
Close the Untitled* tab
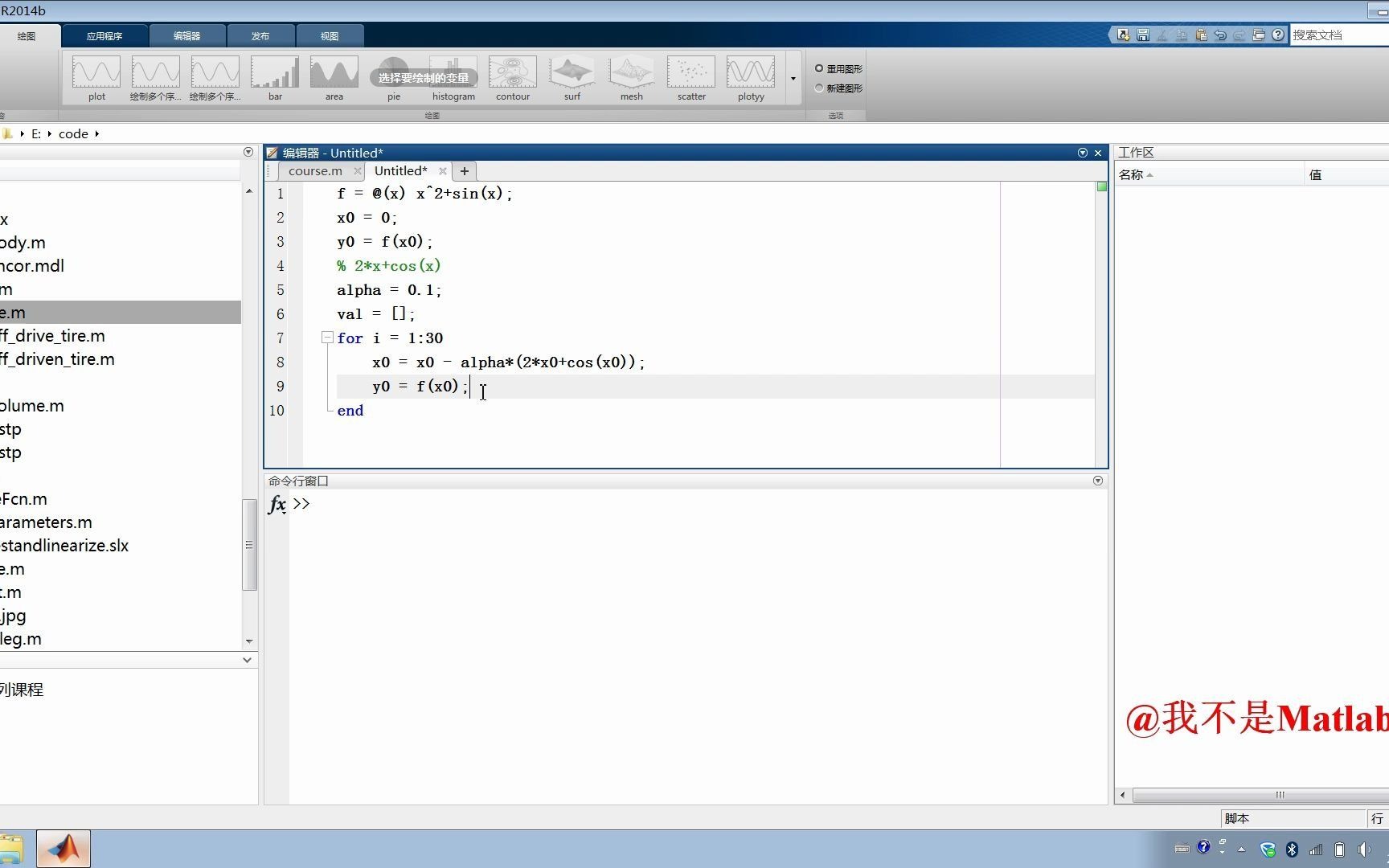pyautogui.click(x=443, y=171)
